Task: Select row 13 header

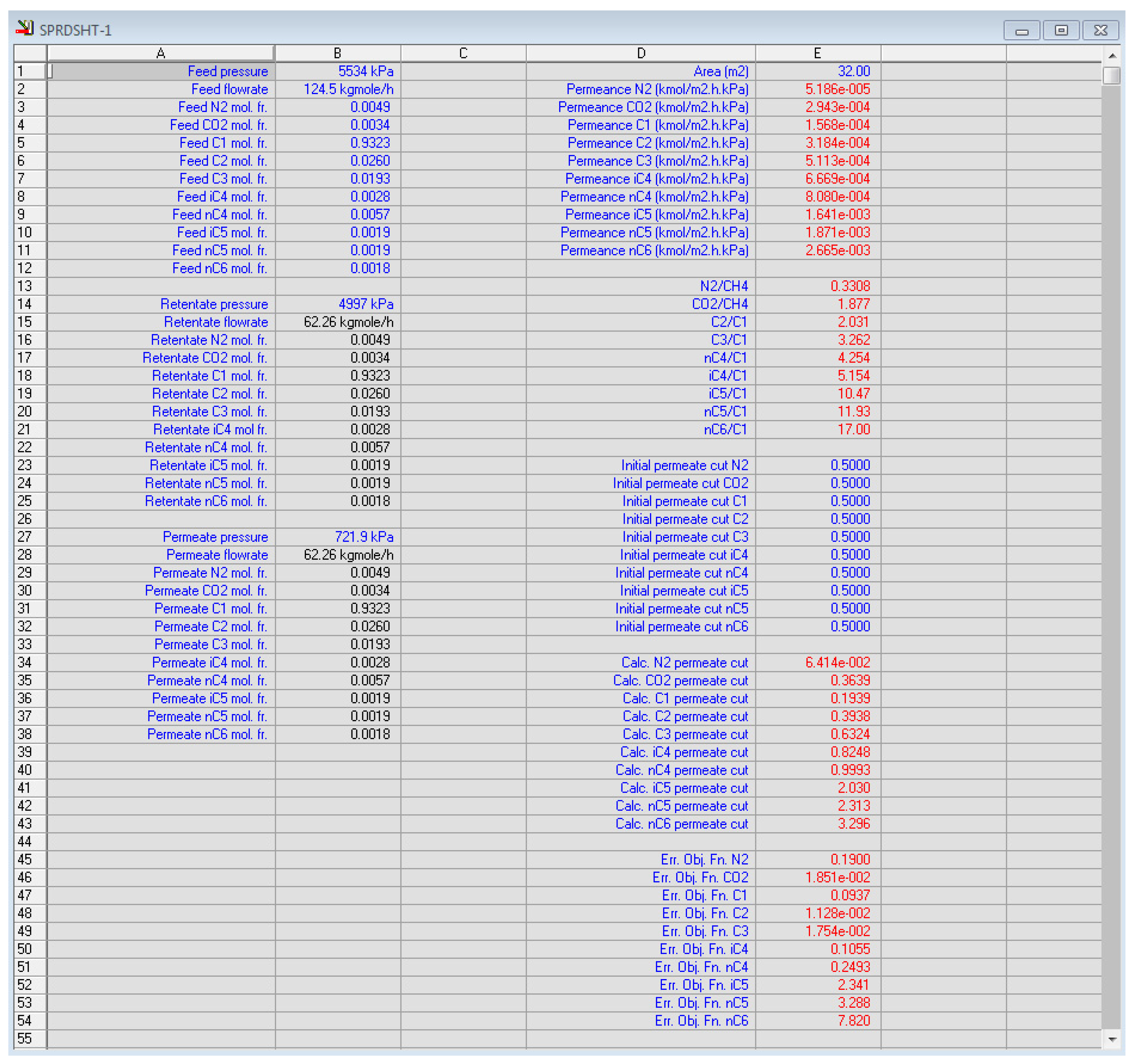Action: [x=30, y=286]
